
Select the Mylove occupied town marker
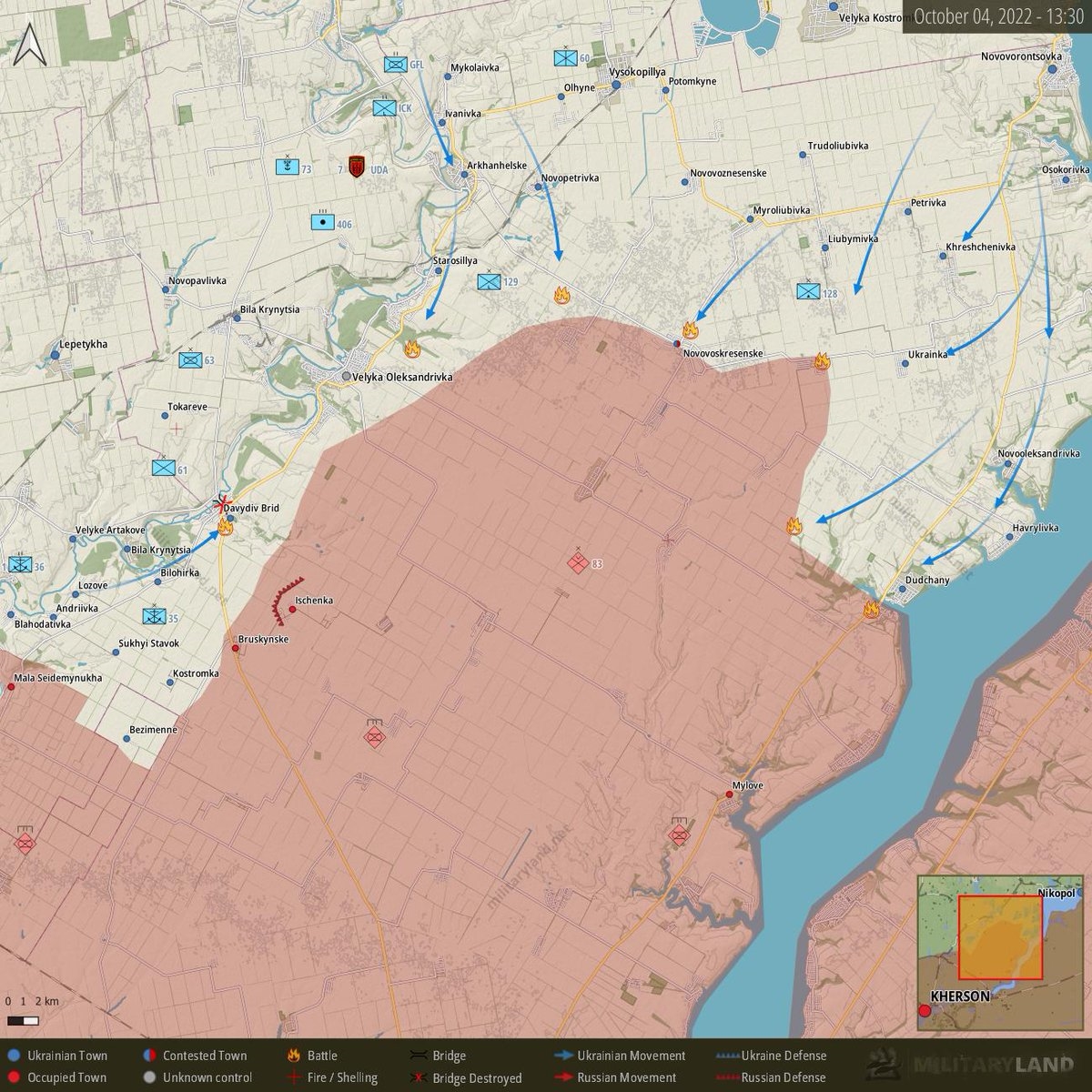tap(729, 795)
